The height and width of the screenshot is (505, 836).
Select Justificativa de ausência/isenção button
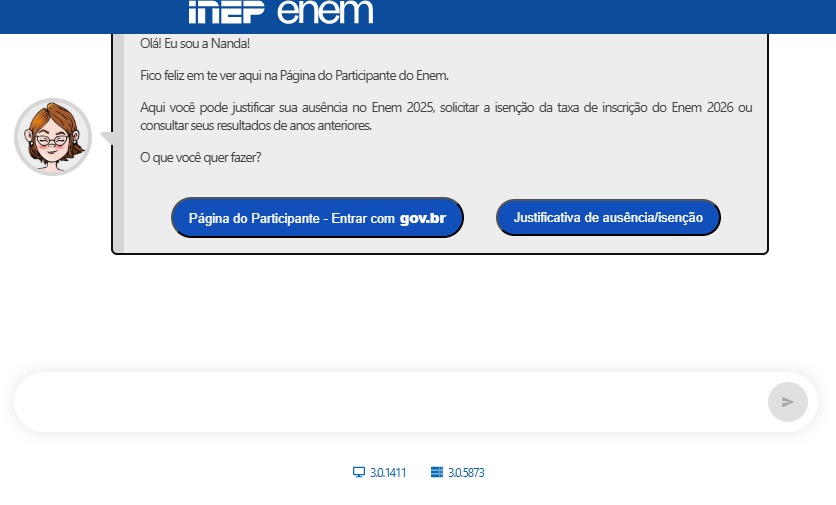(608, 217)
